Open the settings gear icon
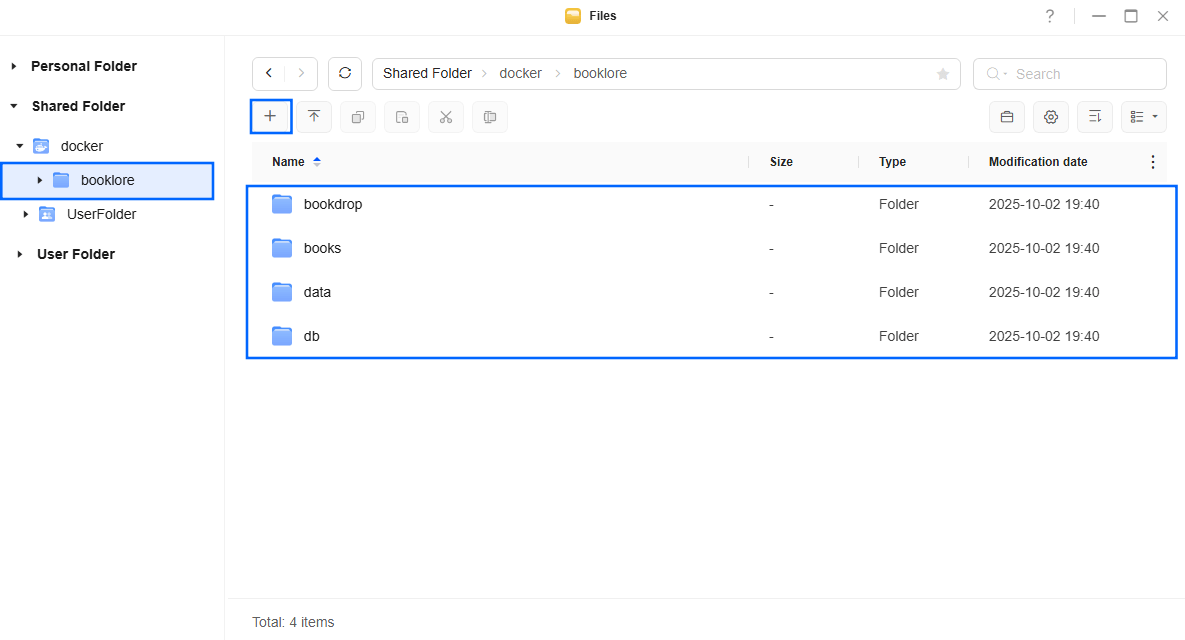This screenshot has height=640, width=1185. [x=1051, y=117]
